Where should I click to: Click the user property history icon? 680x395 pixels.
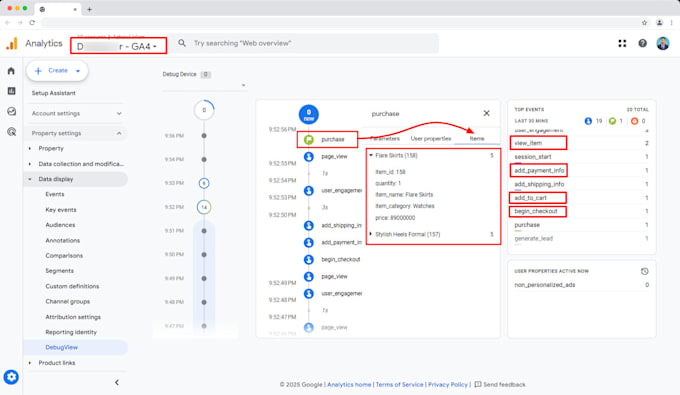tap(644, 271)
